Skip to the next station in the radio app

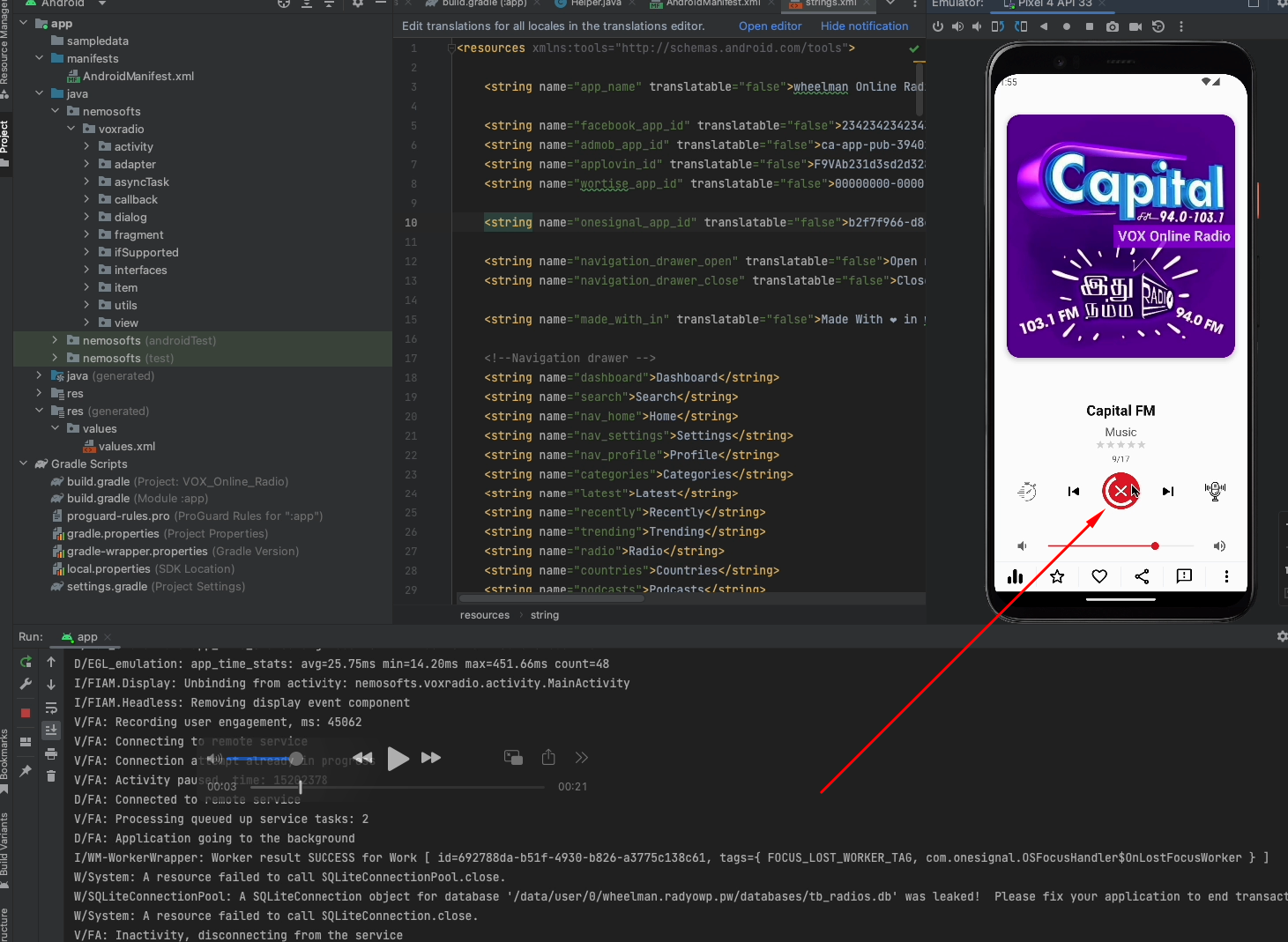[1168, 492]
